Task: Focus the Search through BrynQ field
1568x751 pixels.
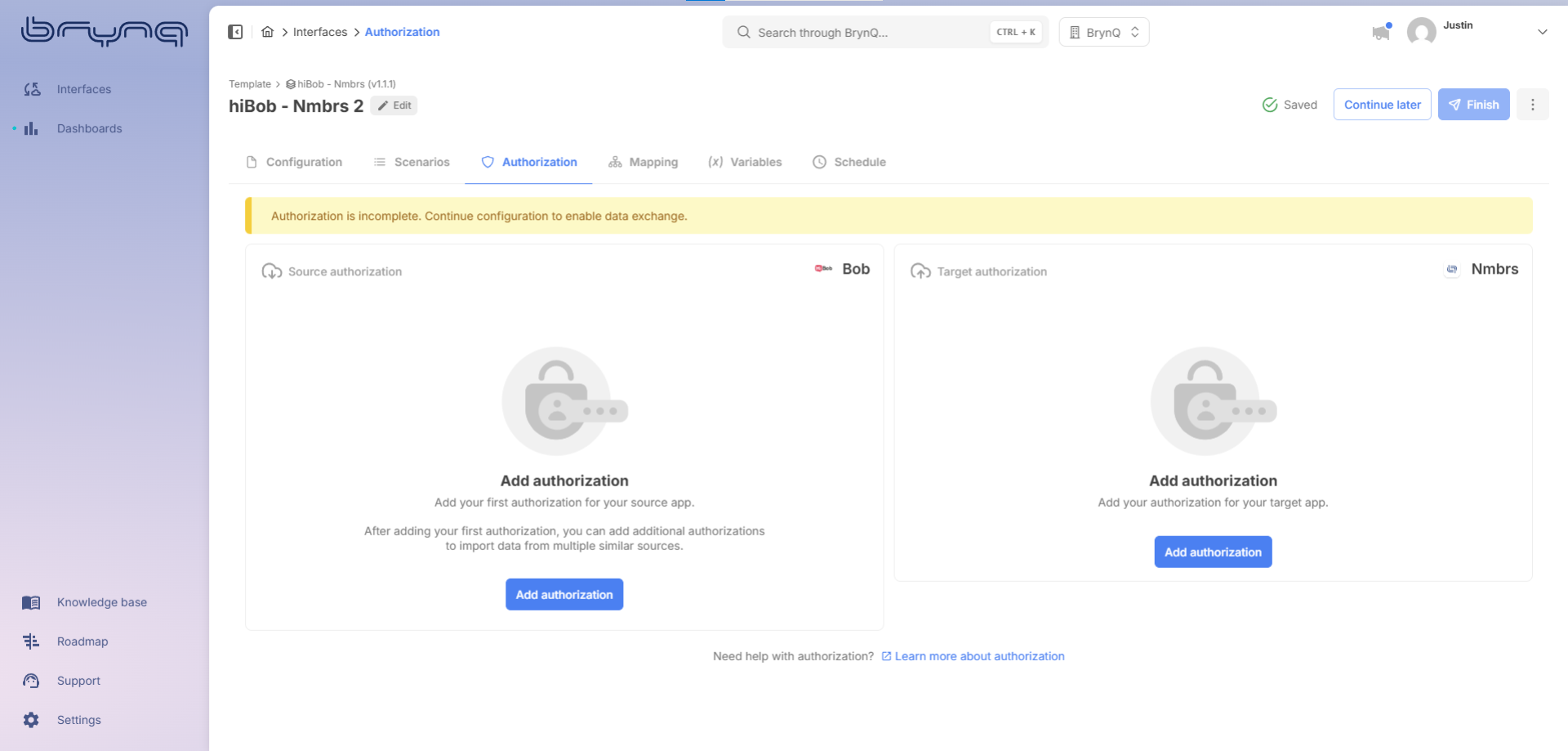Action: pyautogui.click(x=885, y=32)
